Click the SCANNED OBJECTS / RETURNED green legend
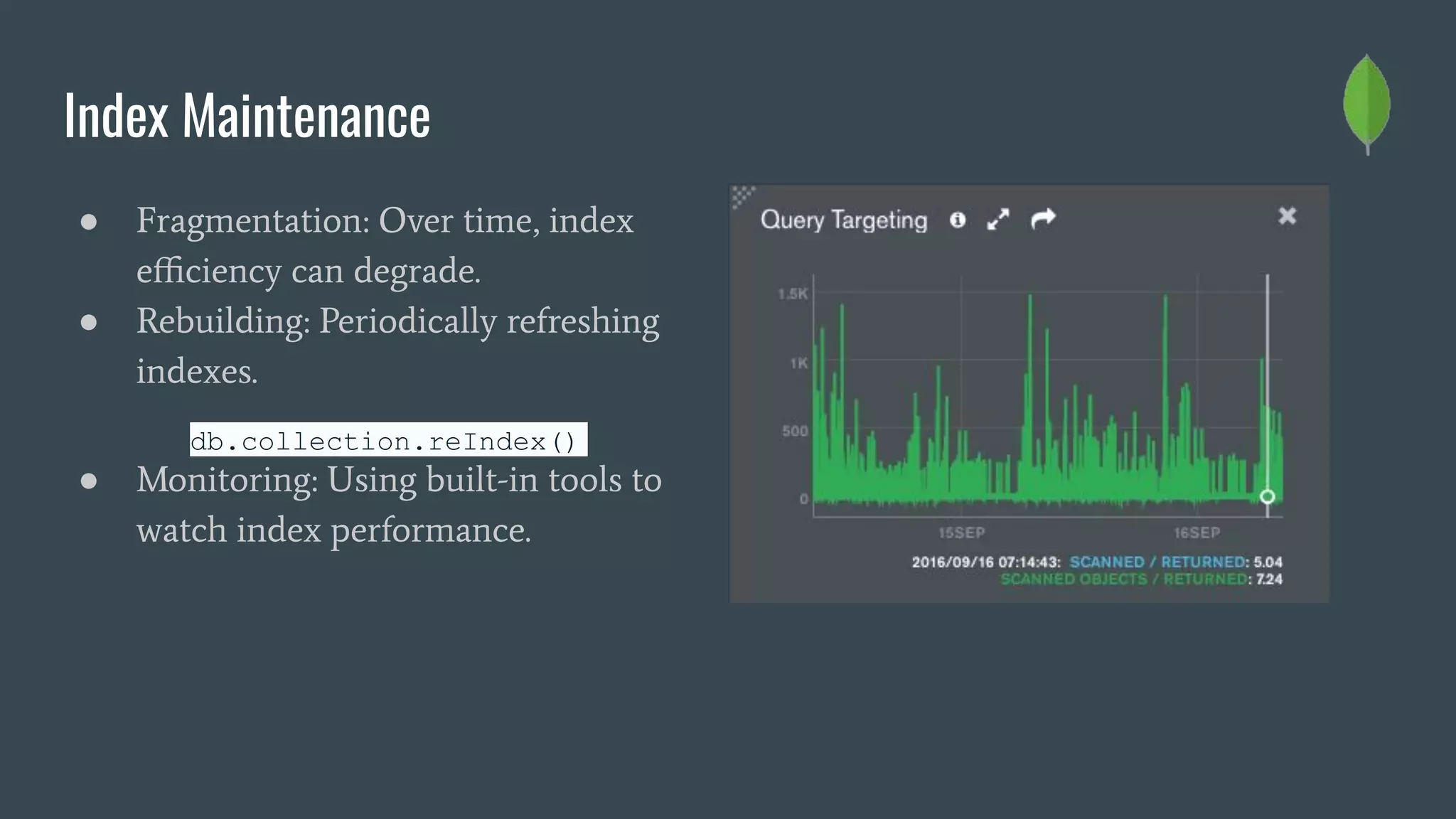The width and height of the screenshot is (1456, 819). [x=1123, y=579]
